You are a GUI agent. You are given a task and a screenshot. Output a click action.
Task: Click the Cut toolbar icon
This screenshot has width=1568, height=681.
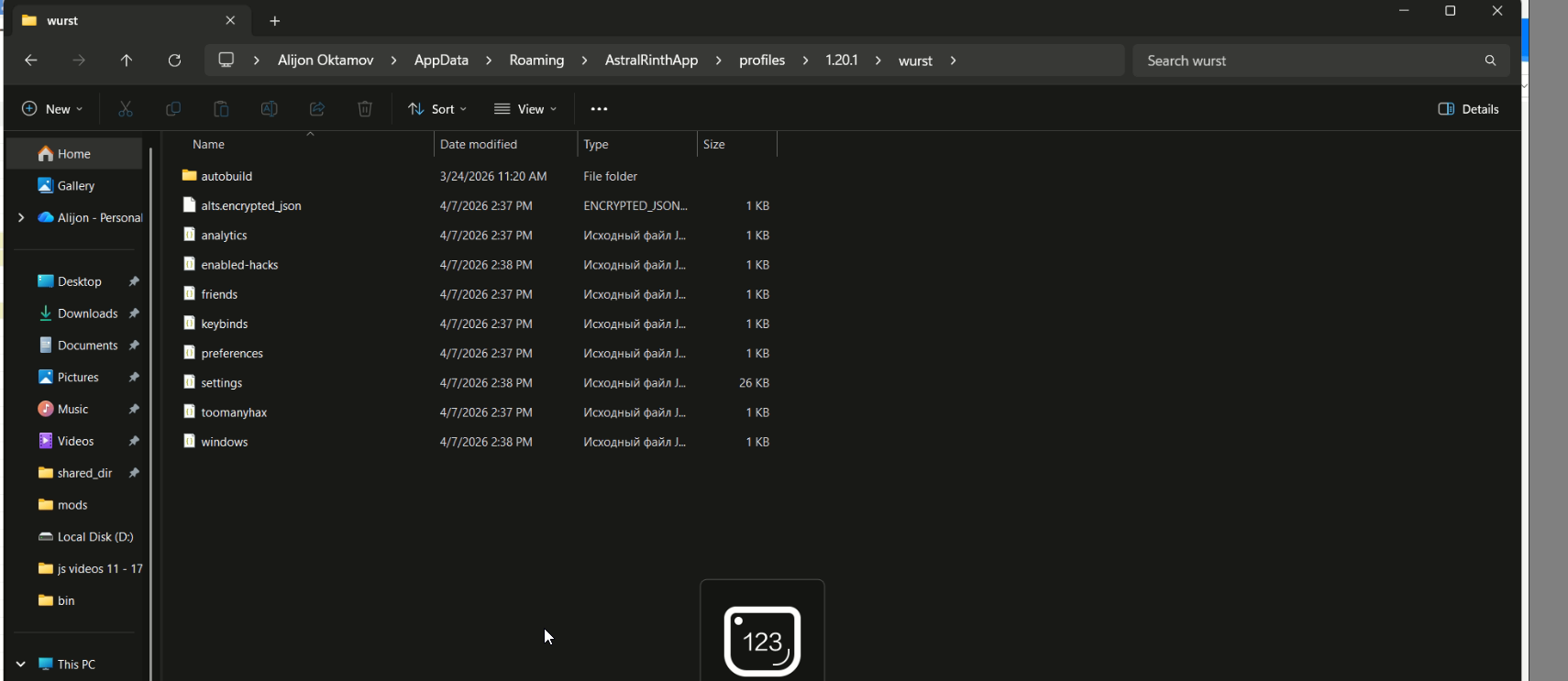[x=126, y=109]
